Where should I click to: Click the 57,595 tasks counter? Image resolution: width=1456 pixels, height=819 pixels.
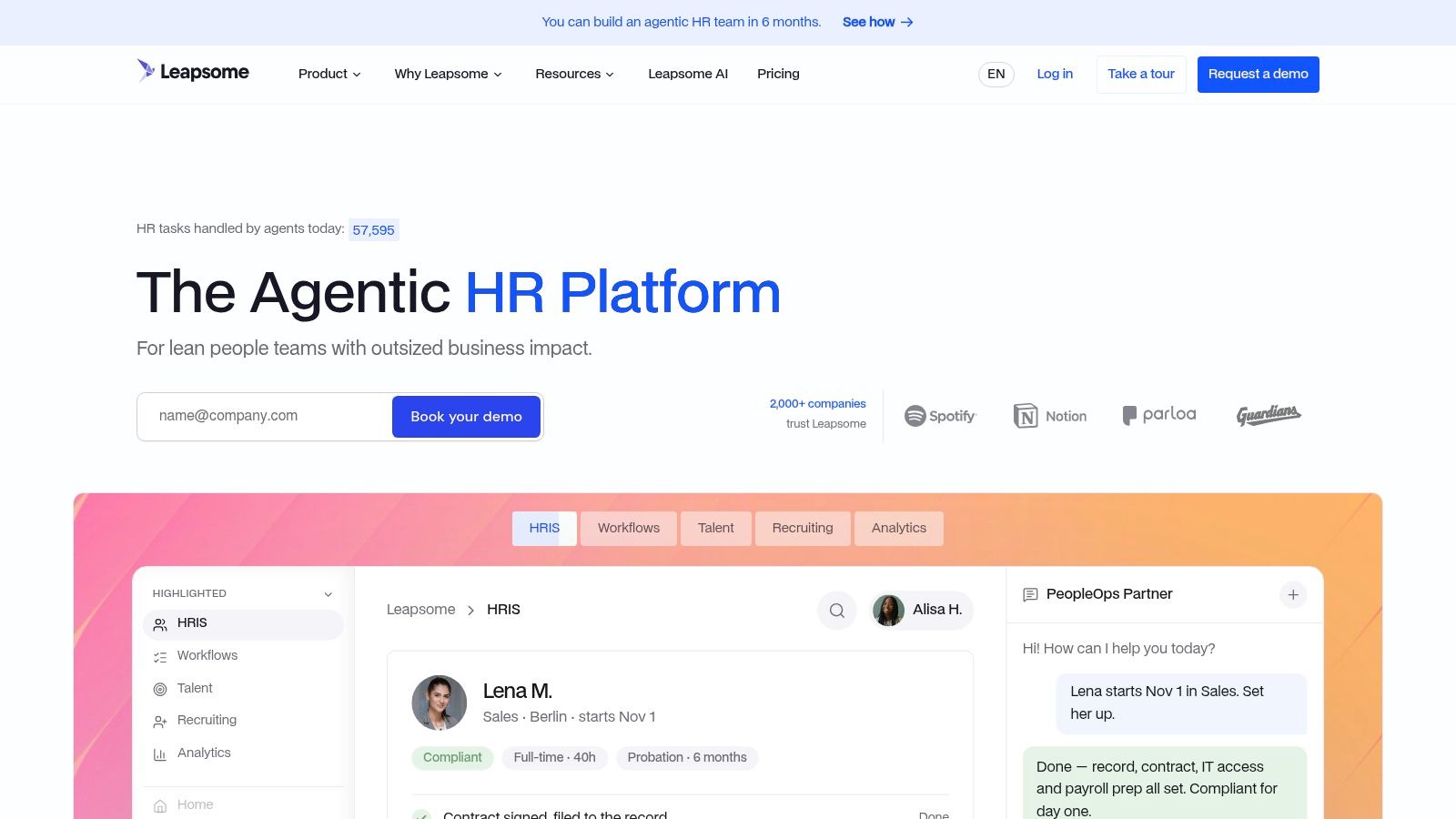[374, 230]
